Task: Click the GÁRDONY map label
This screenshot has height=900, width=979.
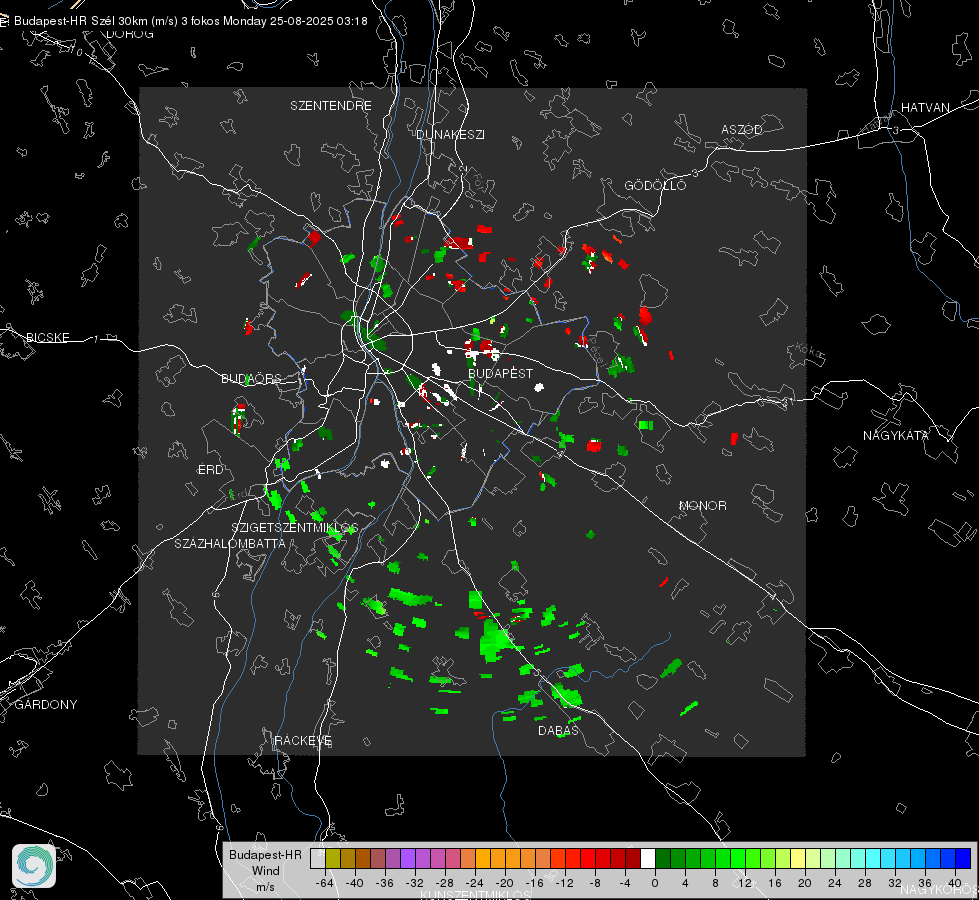Action: (x=46, y=705)
